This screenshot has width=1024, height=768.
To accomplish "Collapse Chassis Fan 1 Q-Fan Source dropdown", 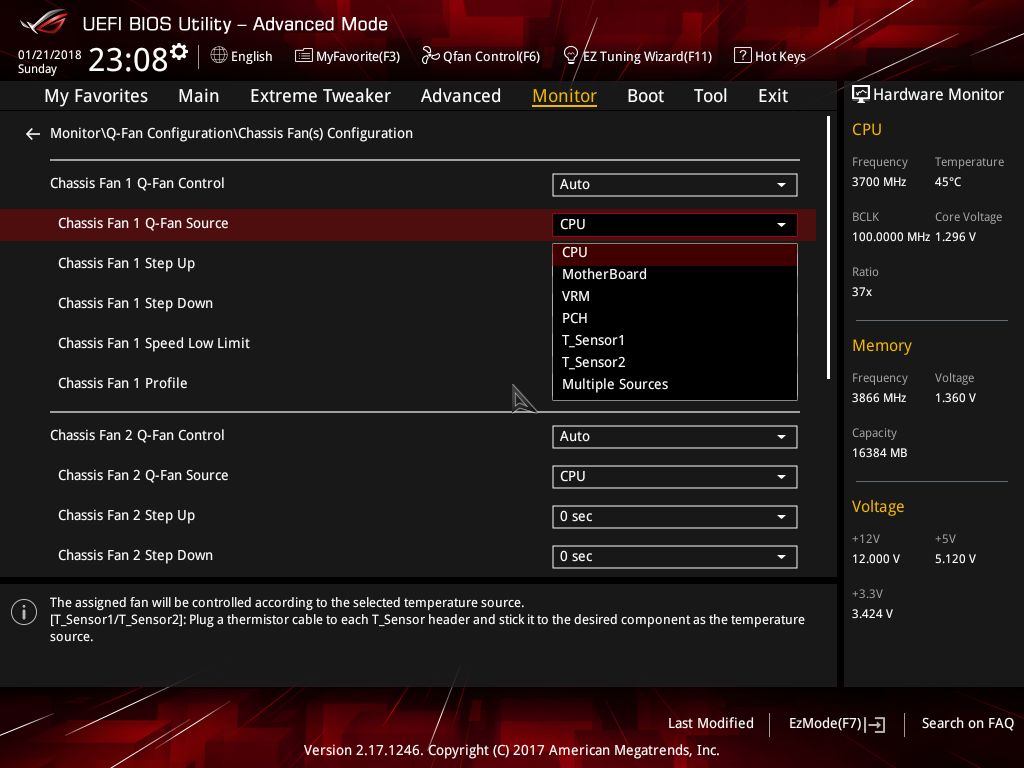I will (x=675, y=225).
